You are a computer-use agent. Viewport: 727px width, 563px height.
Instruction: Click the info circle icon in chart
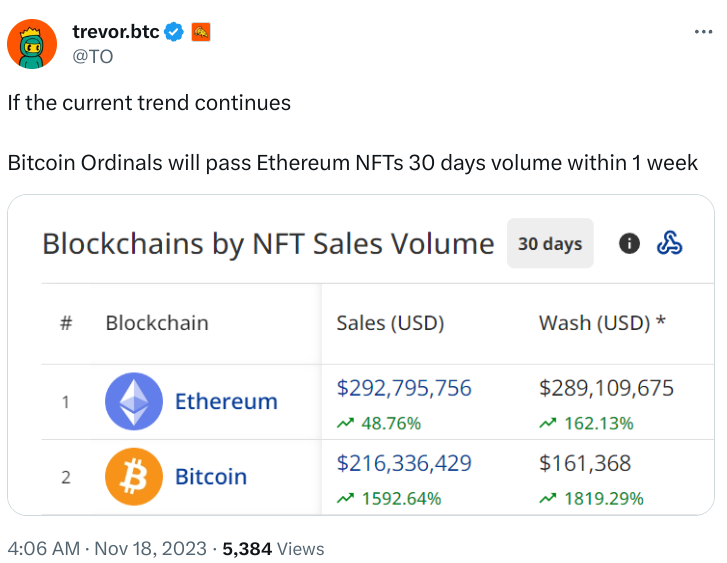click(629, 243)
